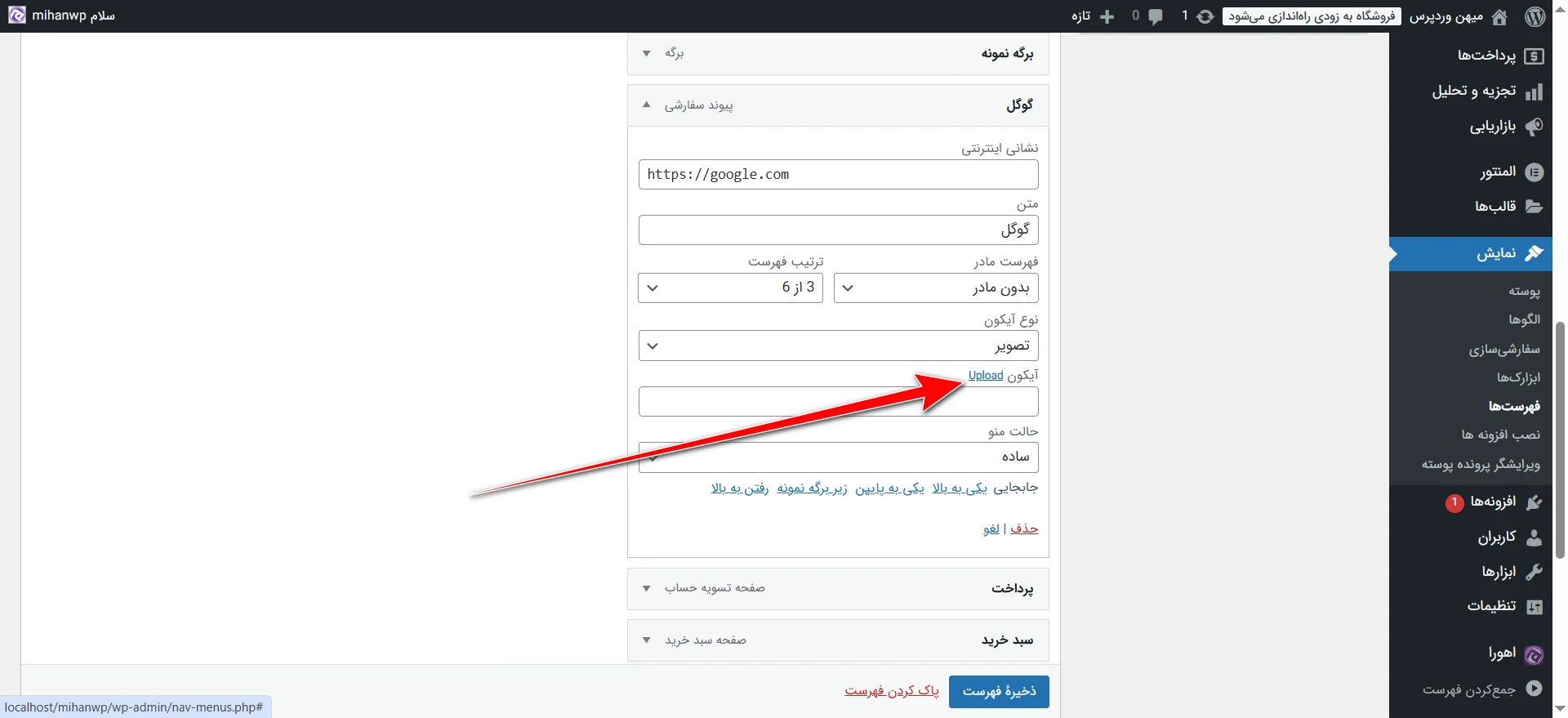1568x718 pixels.
Task: Click the پیوند سفارشی type label
Action: 698,105
